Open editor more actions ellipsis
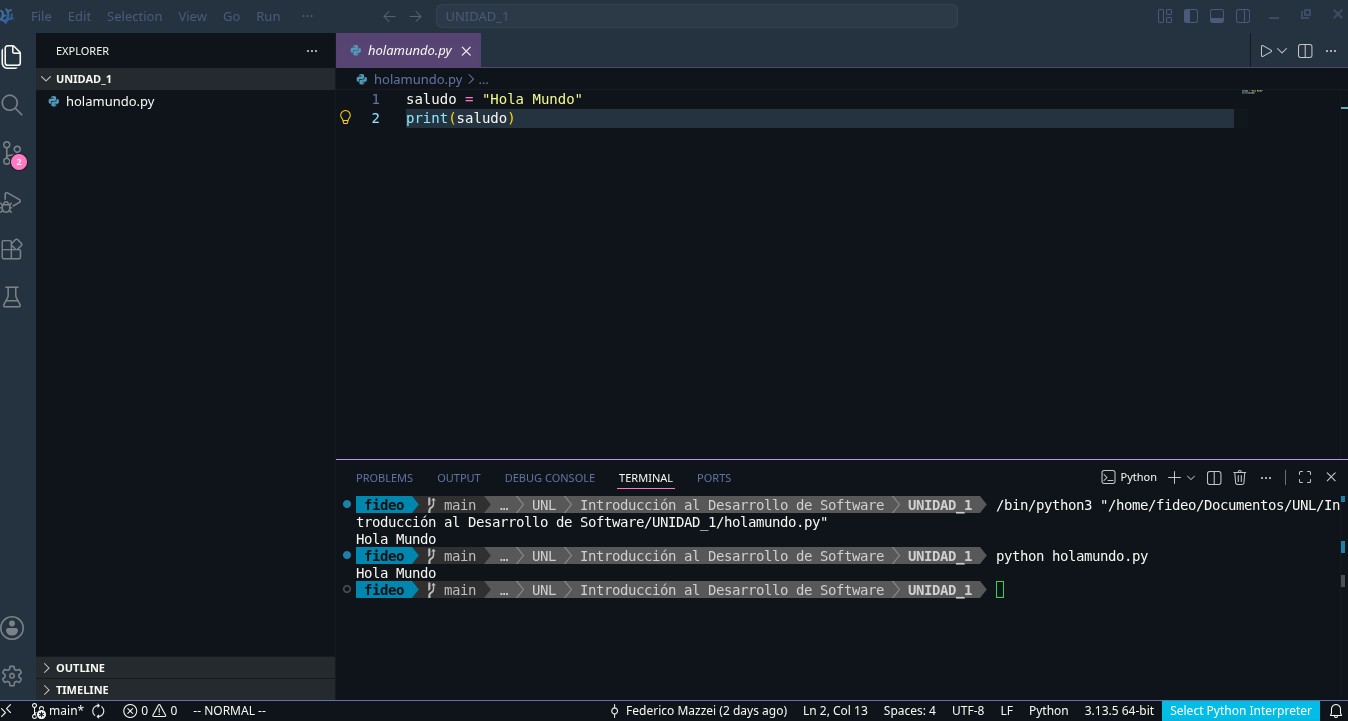This screenshot has height=721, width=1348. pos(1331,51)
